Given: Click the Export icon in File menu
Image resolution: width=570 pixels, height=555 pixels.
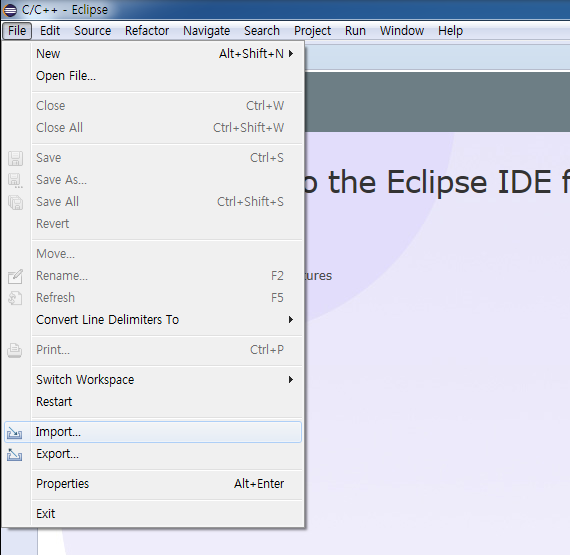Looking at the screenshot, I should click(x=15, y=455).
